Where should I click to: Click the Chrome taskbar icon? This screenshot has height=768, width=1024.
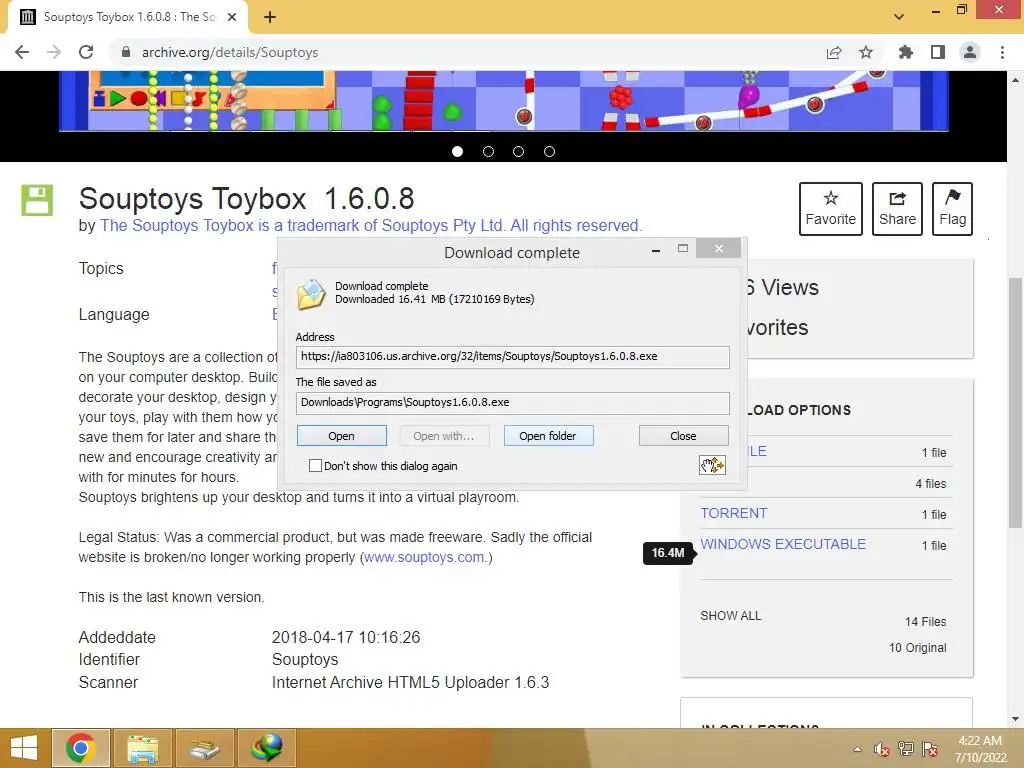(80, 748)
